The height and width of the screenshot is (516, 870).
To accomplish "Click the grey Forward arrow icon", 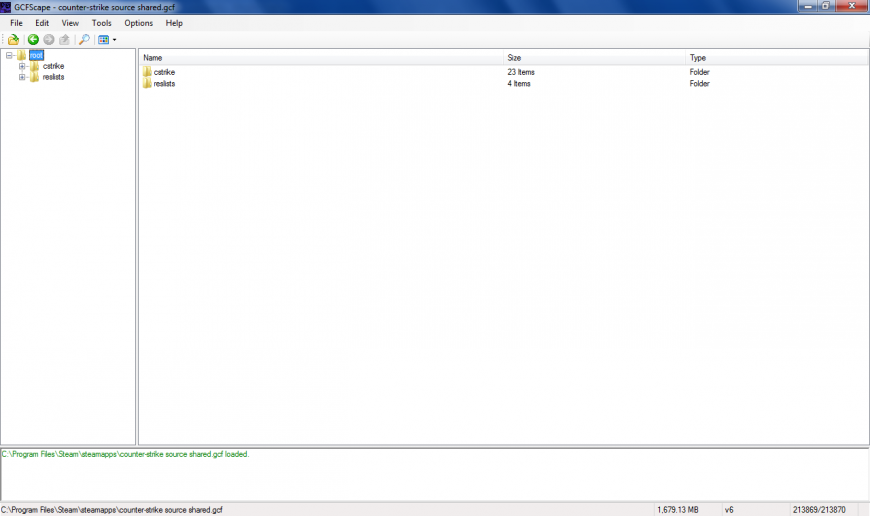I will point(49,40).
